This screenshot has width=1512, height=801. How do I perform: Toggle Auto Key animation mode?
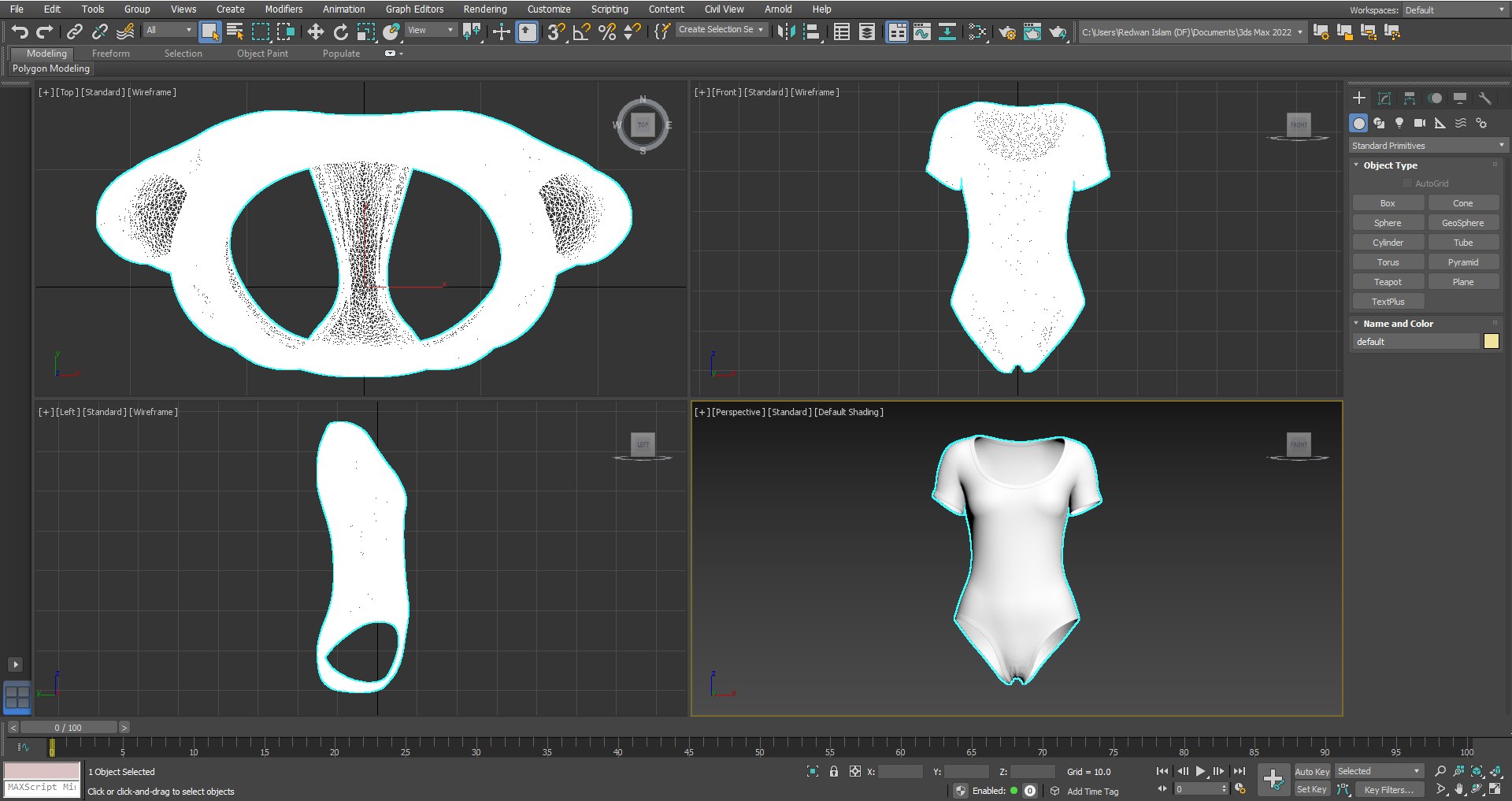pyautogui.click(x=1312, y=772)
